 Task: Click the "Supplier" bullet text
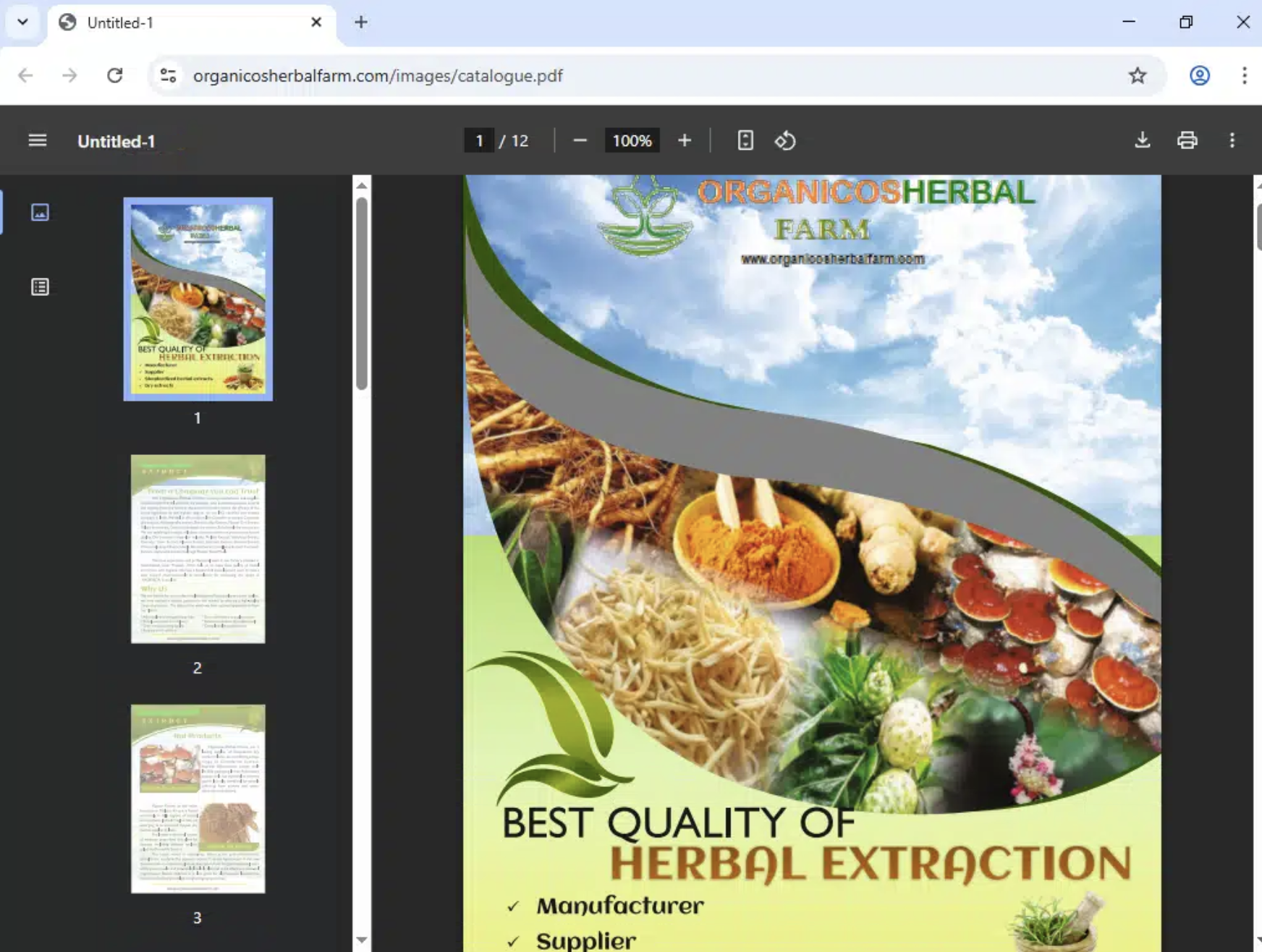click(x=586, y=941)
